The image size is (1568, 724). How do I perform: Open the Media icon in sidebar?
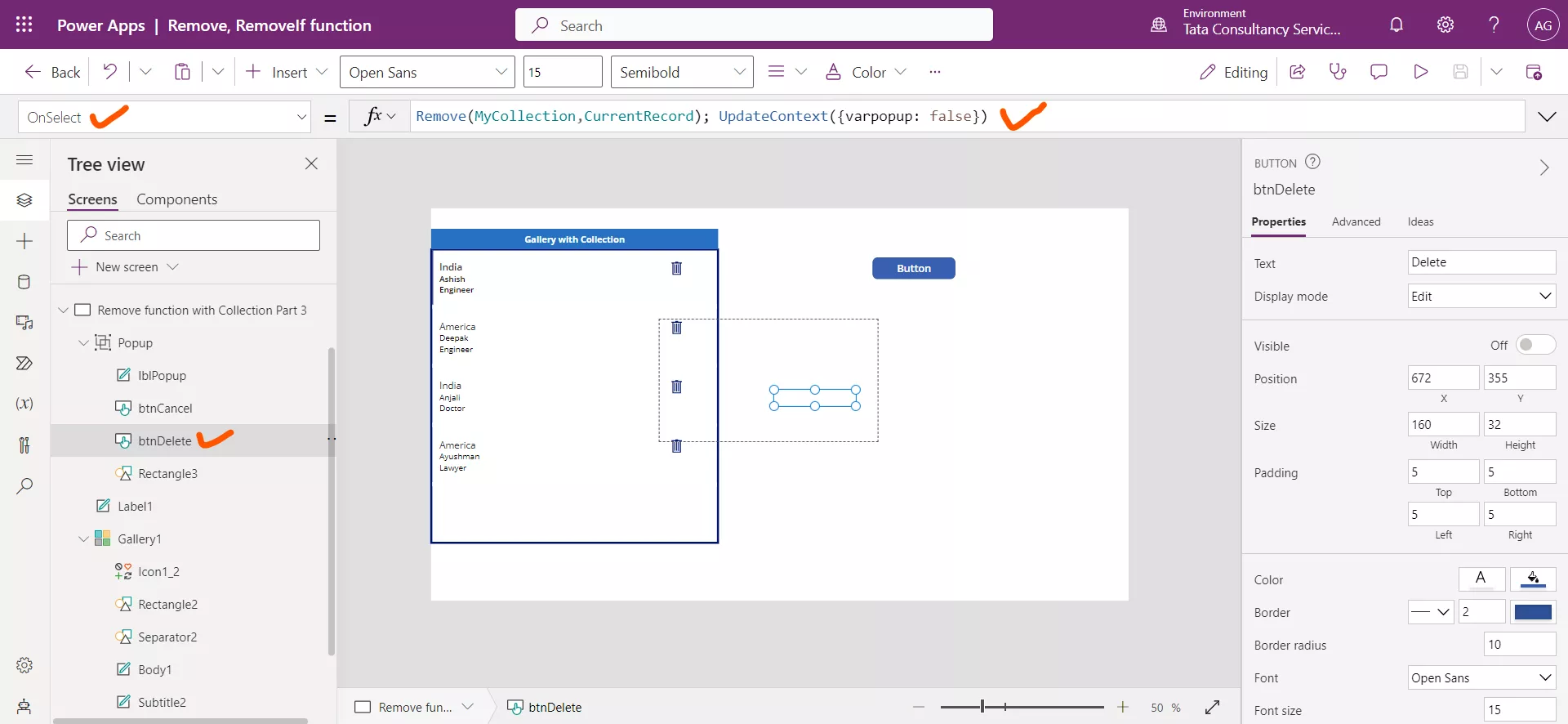point(24,323)
